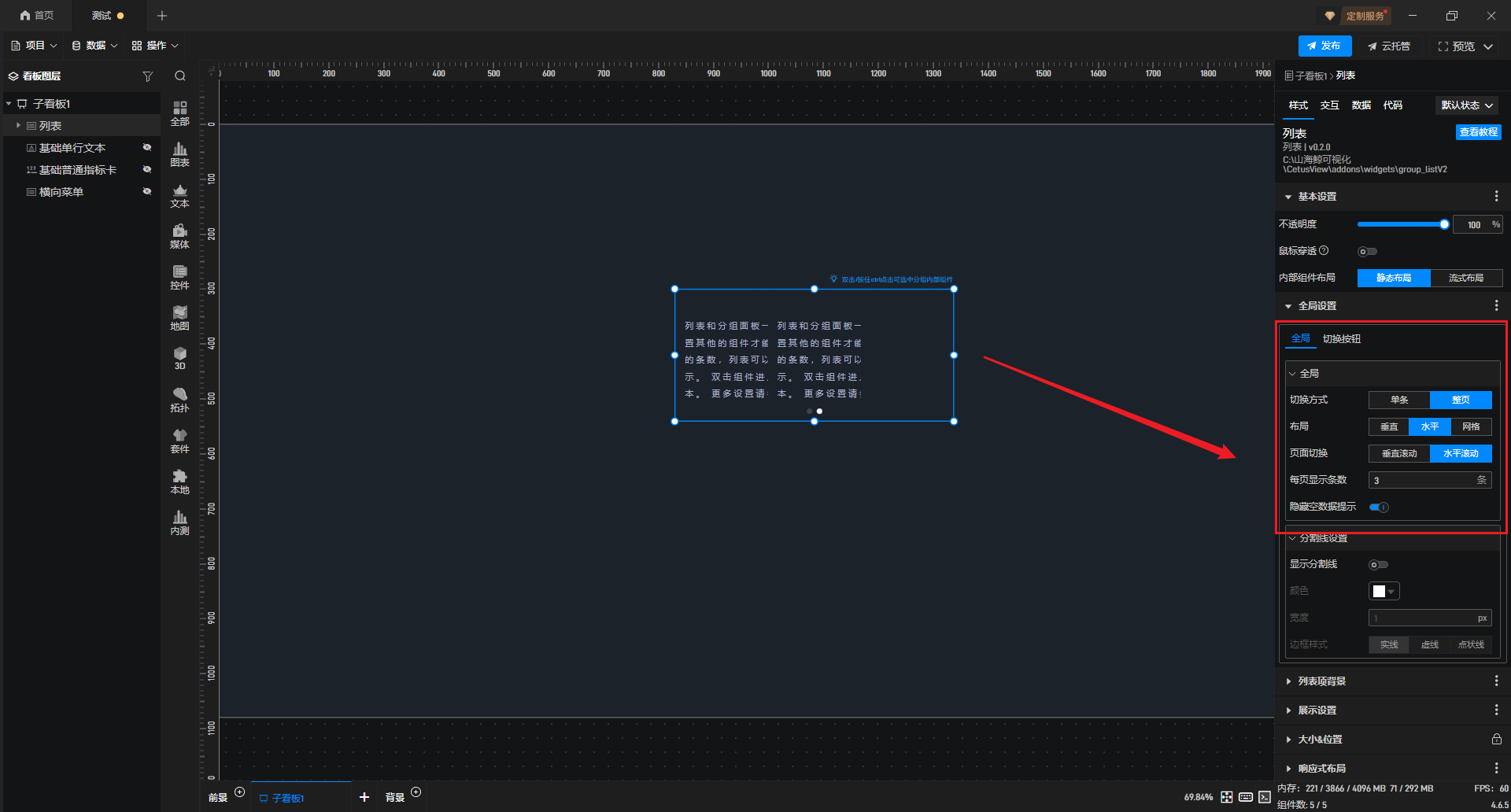
Task: Click the filter icon in 看板图层 panel
Action: click(x=147, y=76)
